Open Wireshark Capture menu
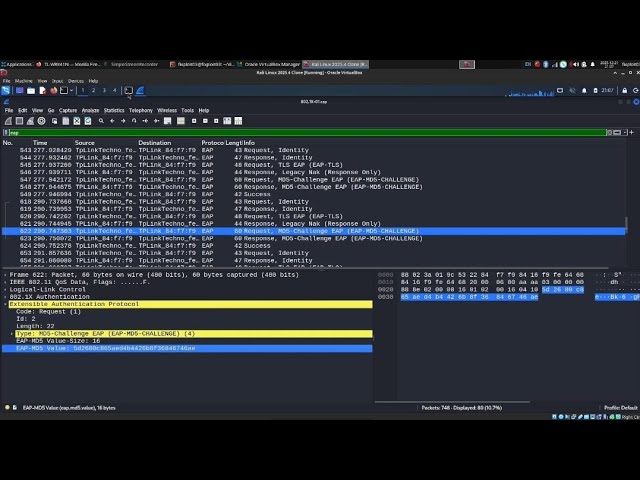The width and height of the screenshot is (640, 480). [x=68, y=110]
